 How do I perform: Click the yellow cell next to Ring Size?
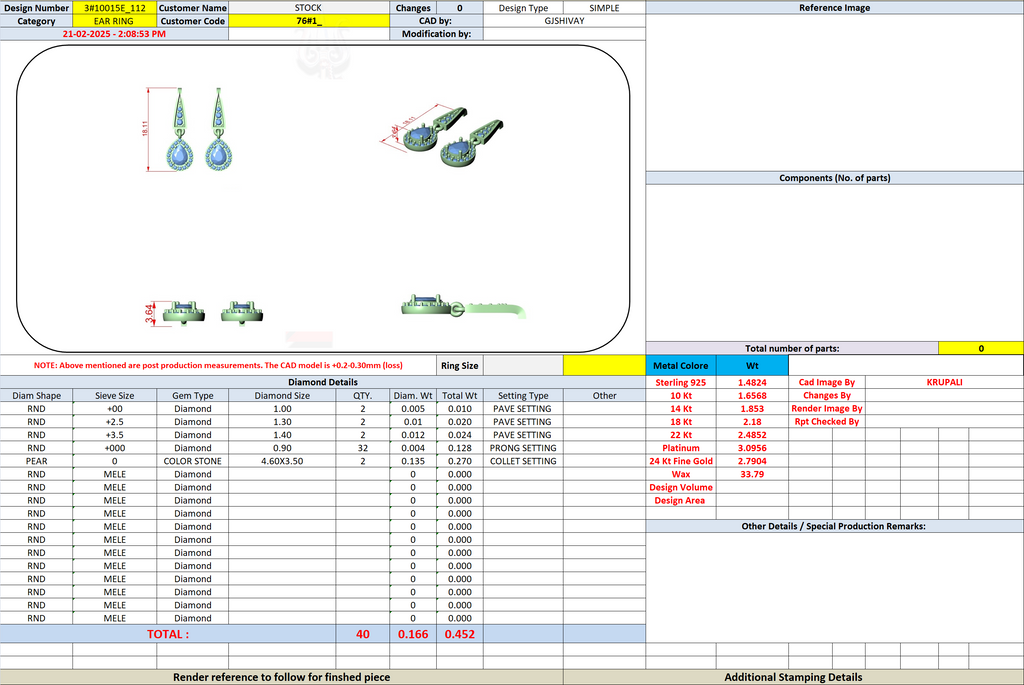click(604, 366)
